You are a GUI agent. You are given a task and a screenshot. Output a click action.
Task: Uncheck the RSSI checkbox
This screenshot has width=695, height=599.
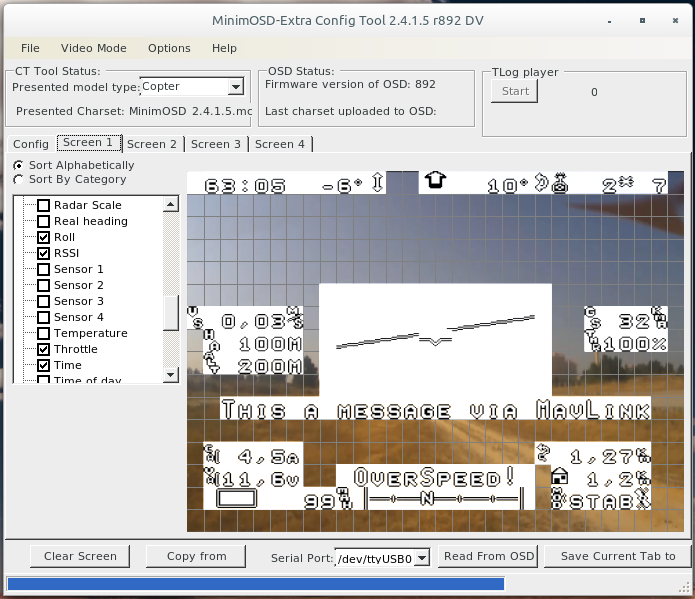(43, 253)
